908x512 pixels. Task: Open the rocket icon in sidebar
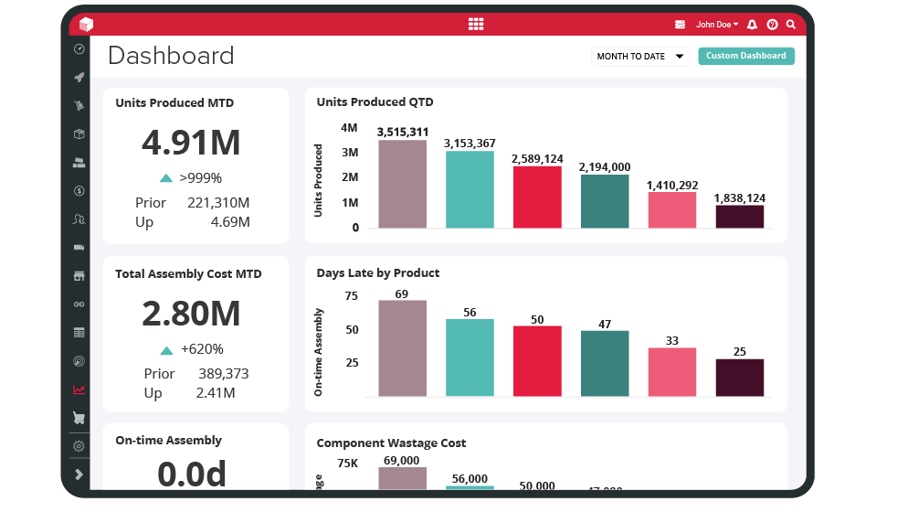pos(79,77)
